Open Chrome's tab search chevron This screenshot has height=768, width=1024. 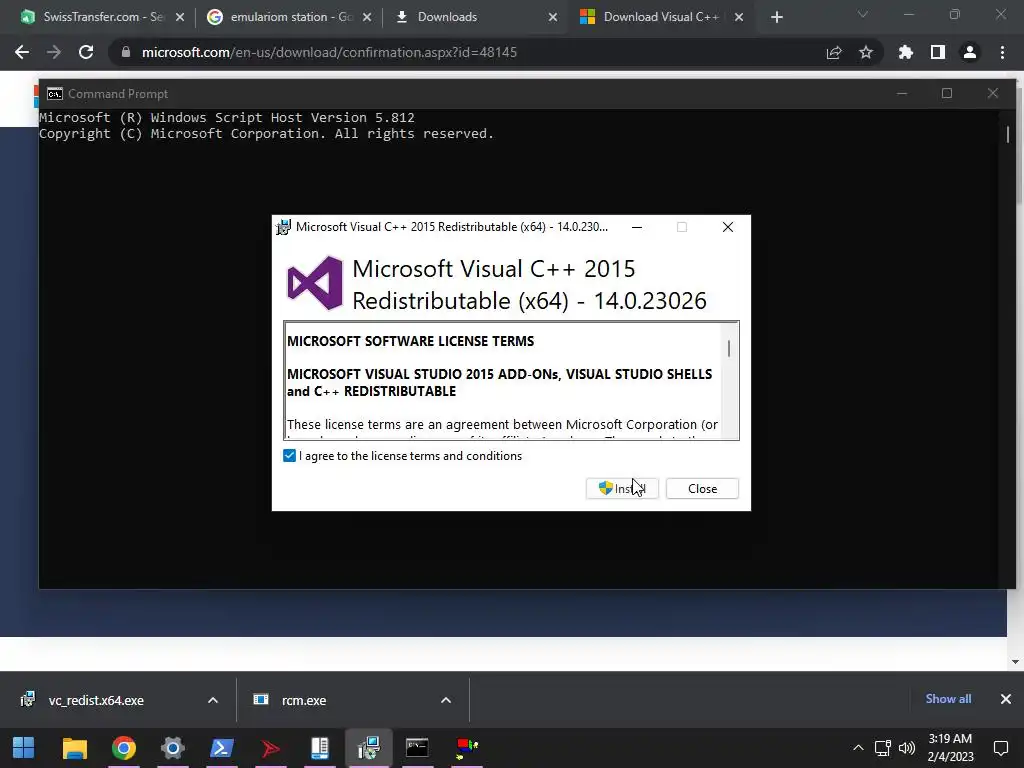(x=863, y=14)
